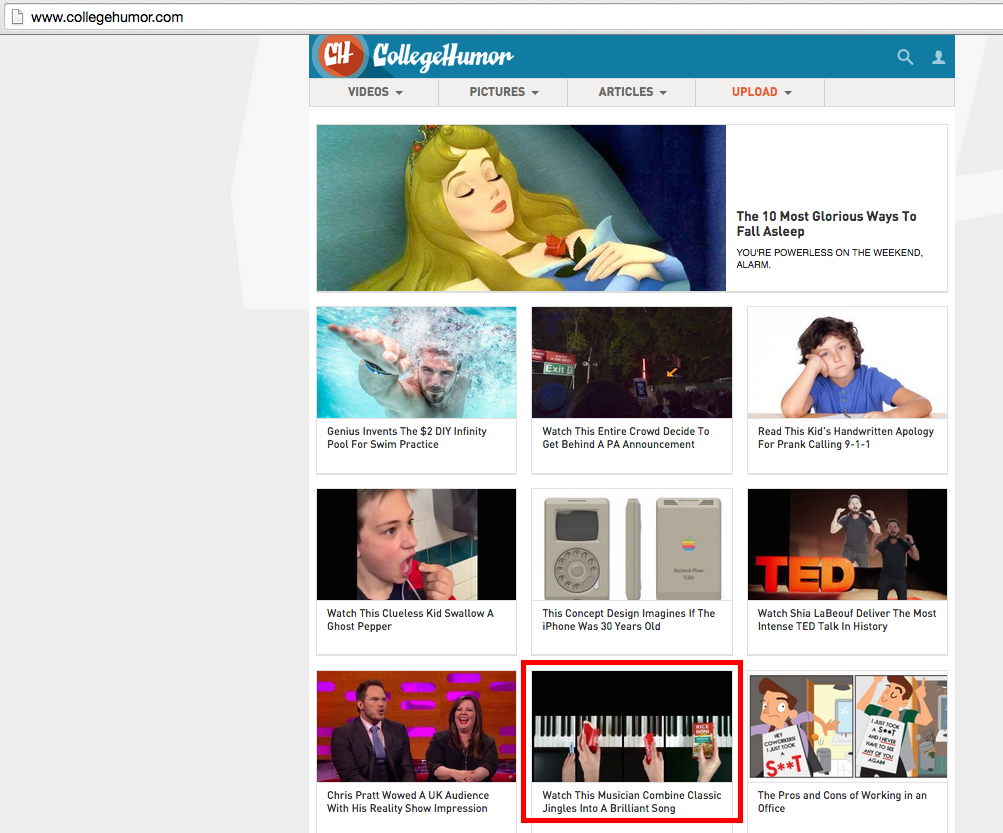Open Sleeping Beauty featured image
The height and width of the screenshot is (833, 1003).
click(x=521, y=208)
